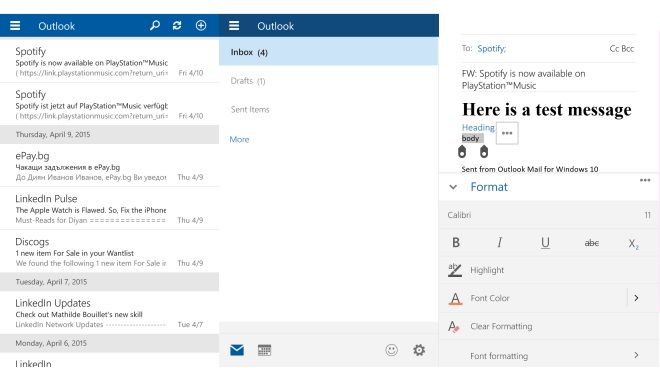Screen dimensions: 660x368
Task: Open LinkedIn Updates email
Action: pyautogui.click(x=109, y=313)
